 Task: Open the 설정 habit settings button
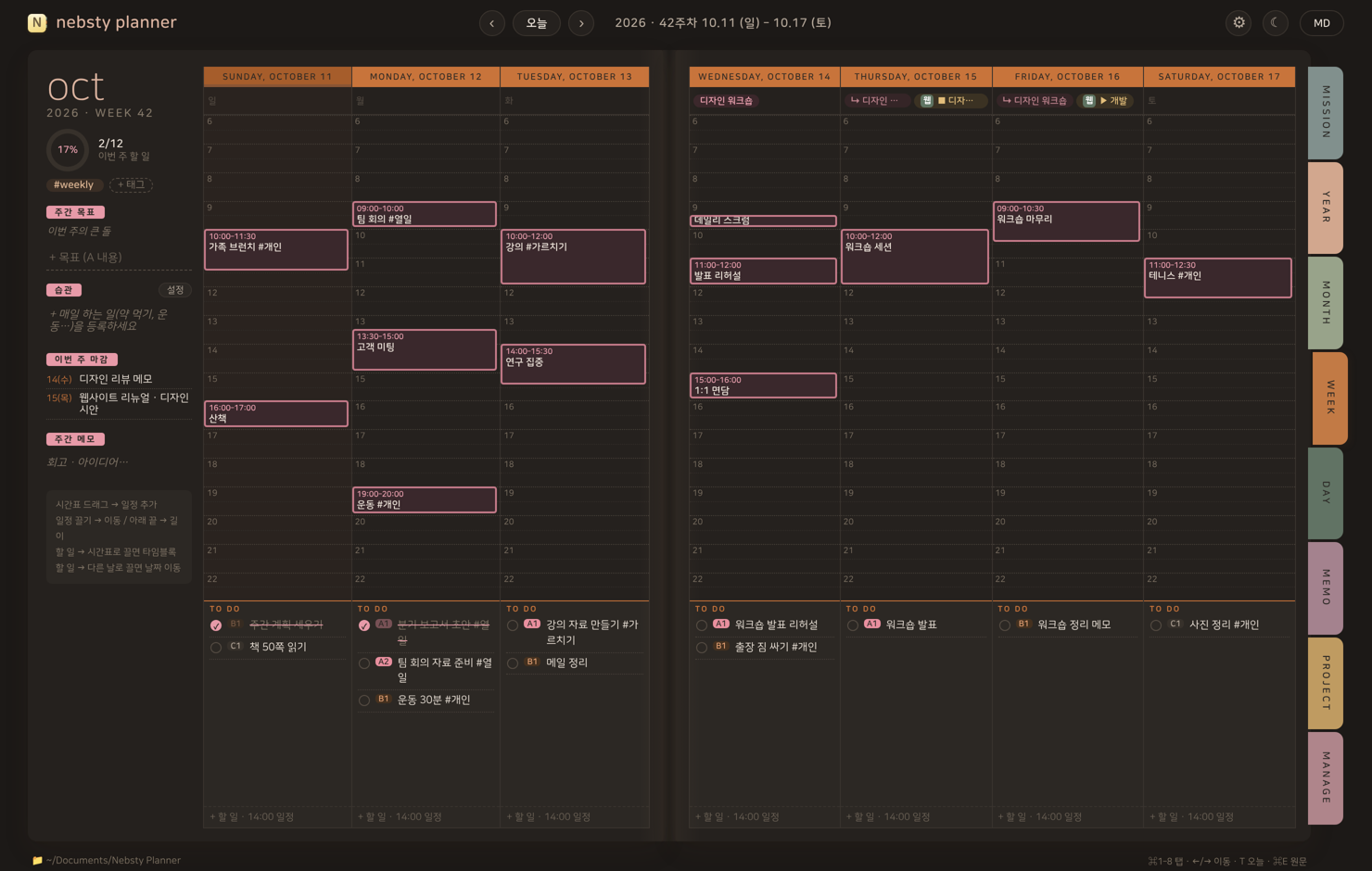[175, 290]
